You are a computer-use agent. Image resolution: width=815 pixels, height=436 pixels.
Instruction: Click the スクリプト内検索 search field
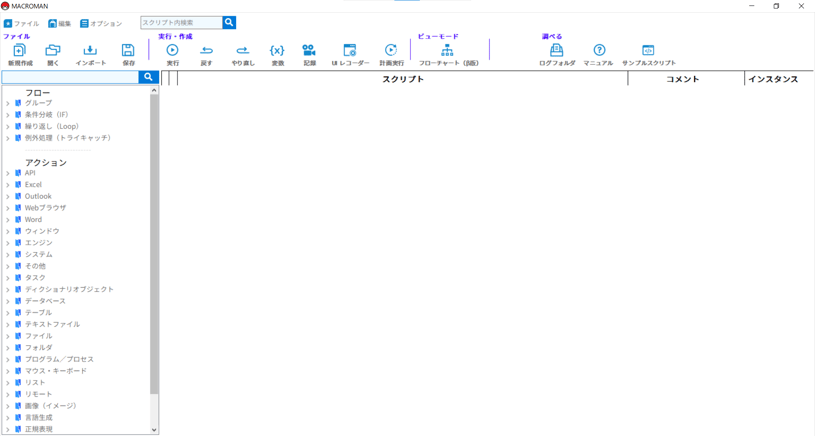(x=181, y=22)
